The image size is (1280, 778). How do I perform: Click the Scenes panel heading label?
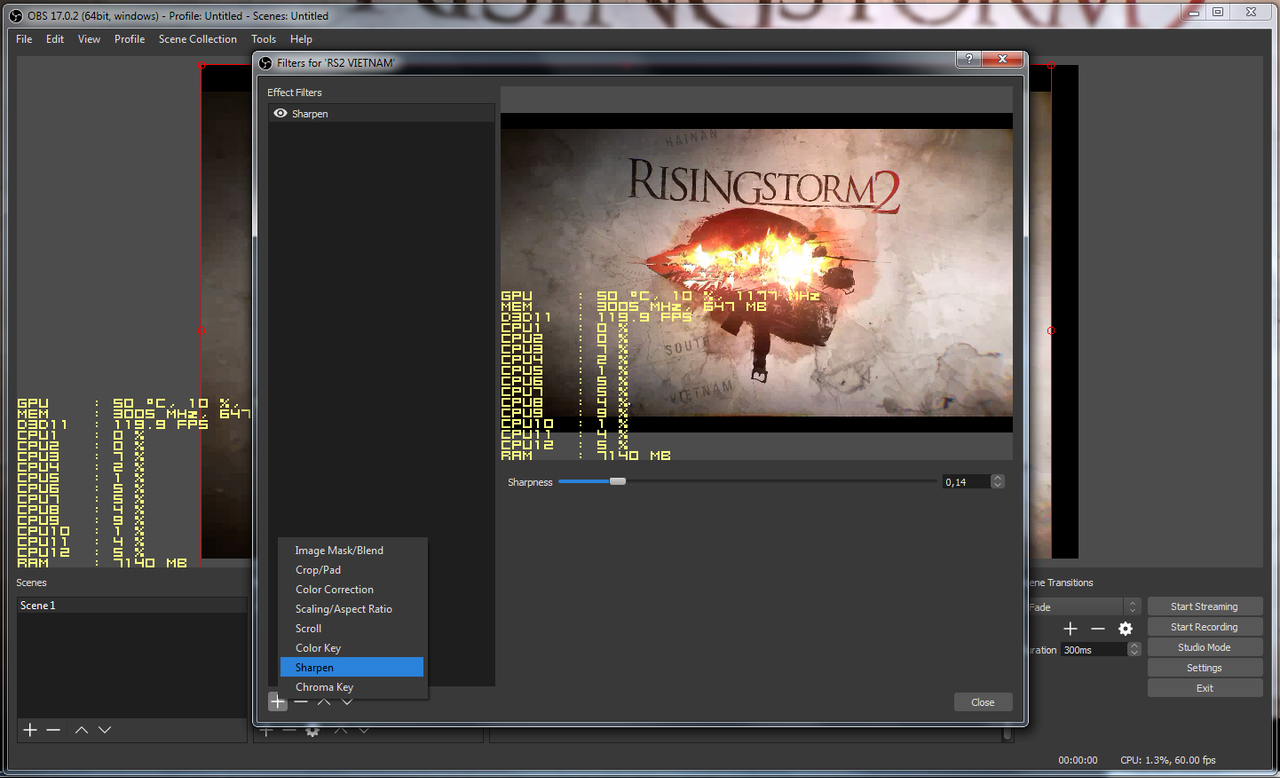[x=31, y=583]
